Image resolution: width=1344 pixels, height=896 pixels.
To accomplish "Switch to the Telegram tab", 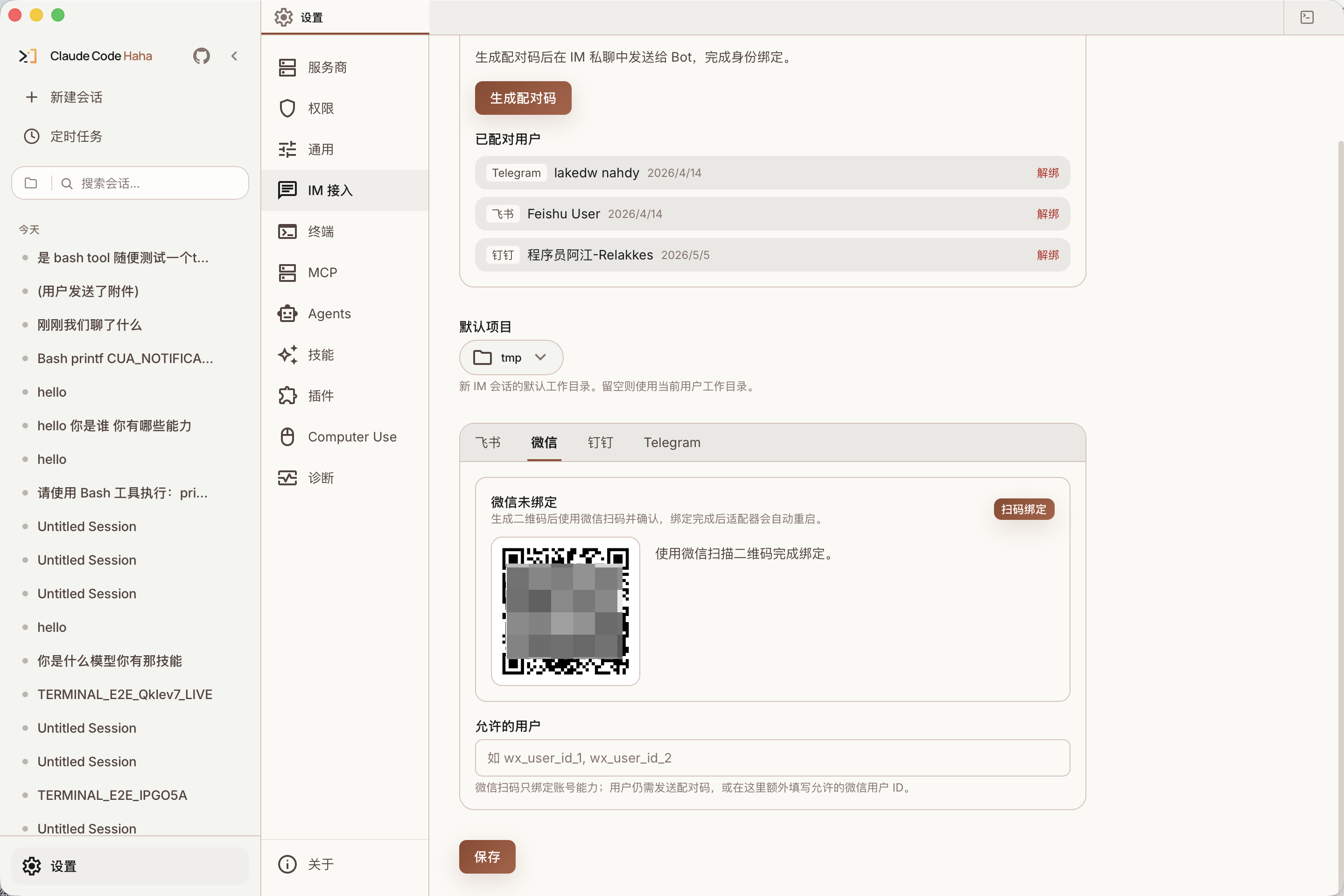I will pos(672,443).
